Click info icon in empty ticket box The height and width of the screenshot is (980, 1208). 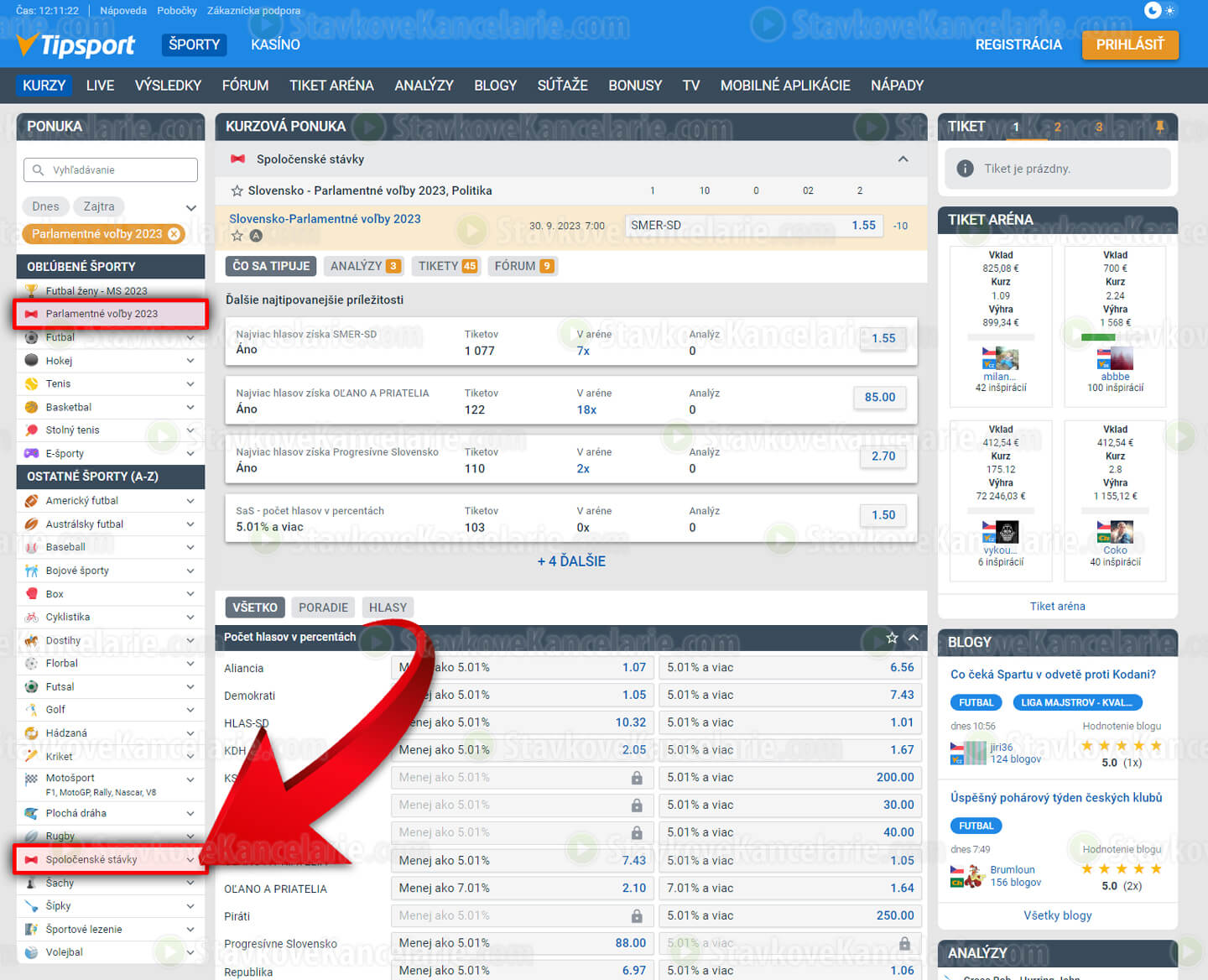pyautogui.click(x=966, y=169)
